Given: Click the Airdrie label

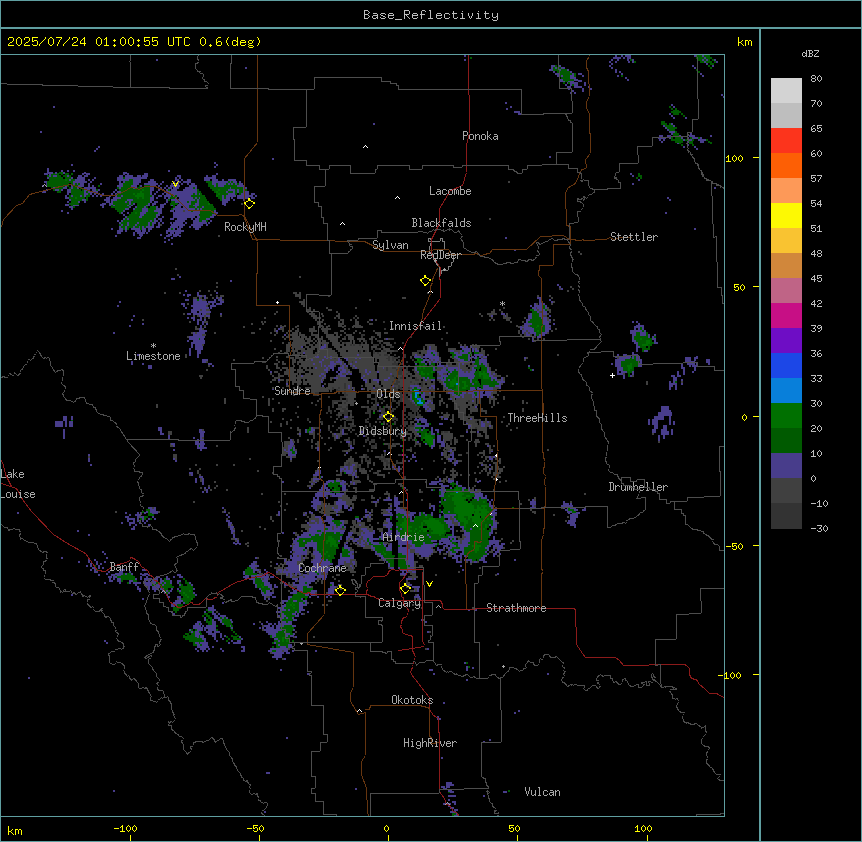Looking at the screenshot, I should [403, 537].
